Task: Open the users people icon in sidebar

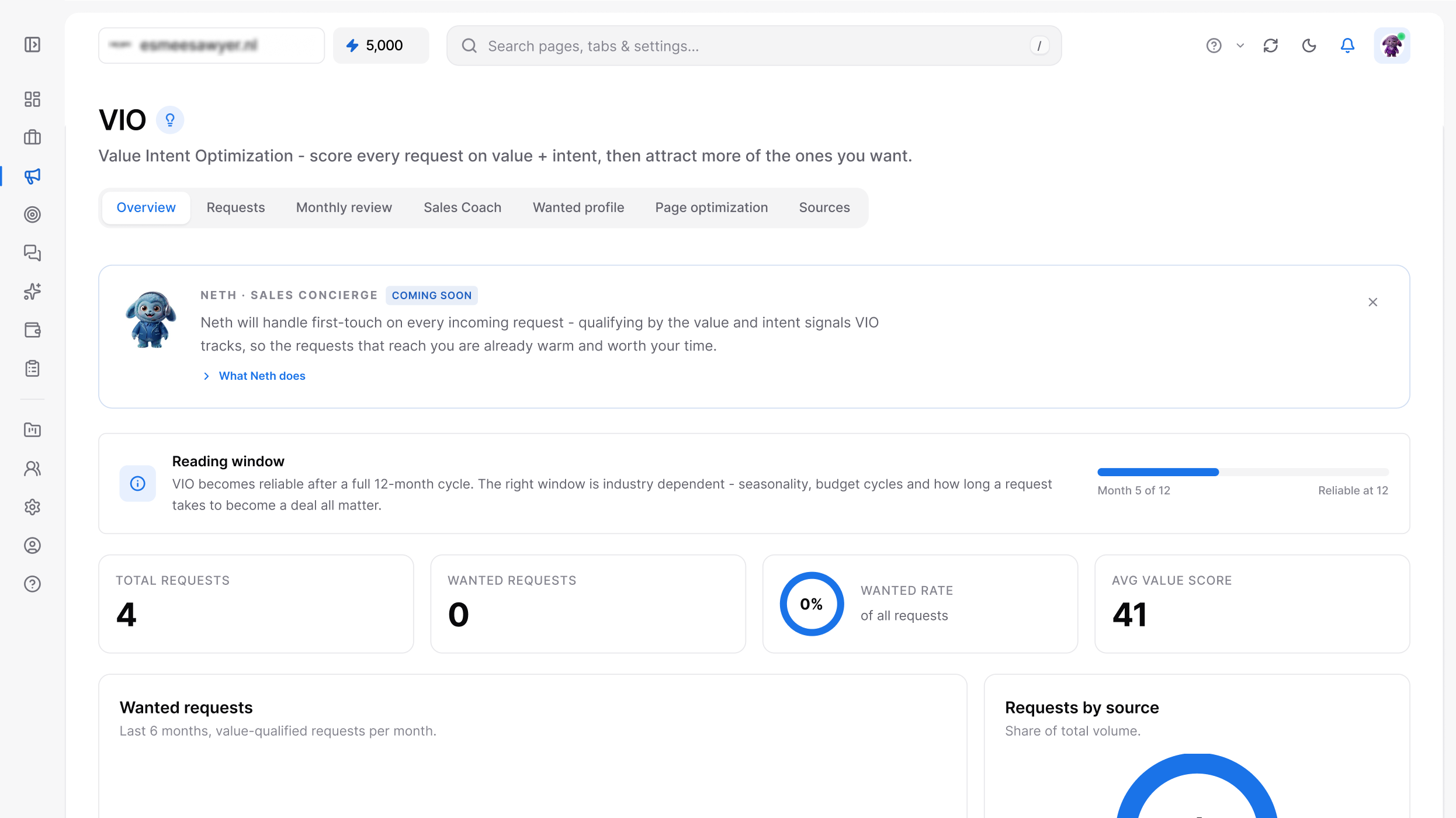Action: coord(33,469)
